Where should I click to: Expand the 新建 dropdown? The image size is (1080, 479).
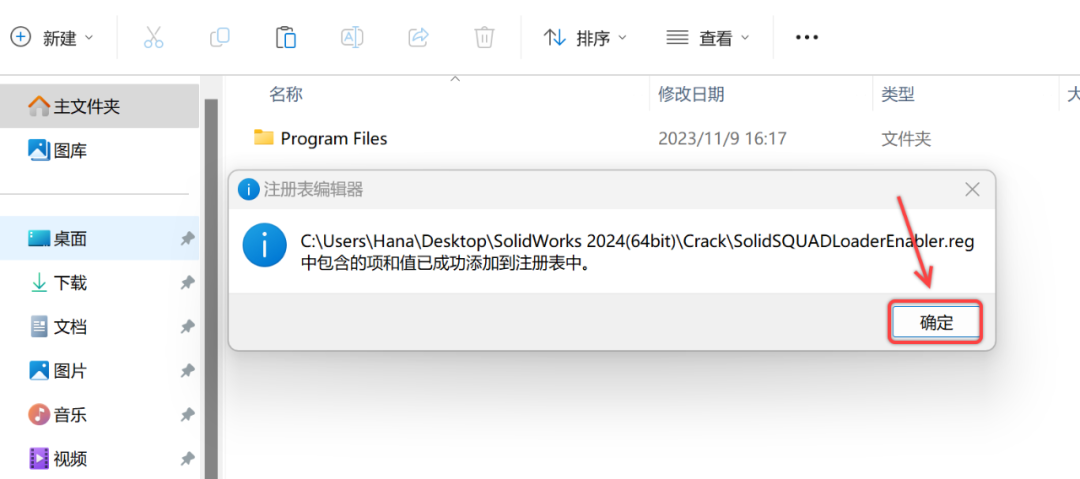coord(52,38)
